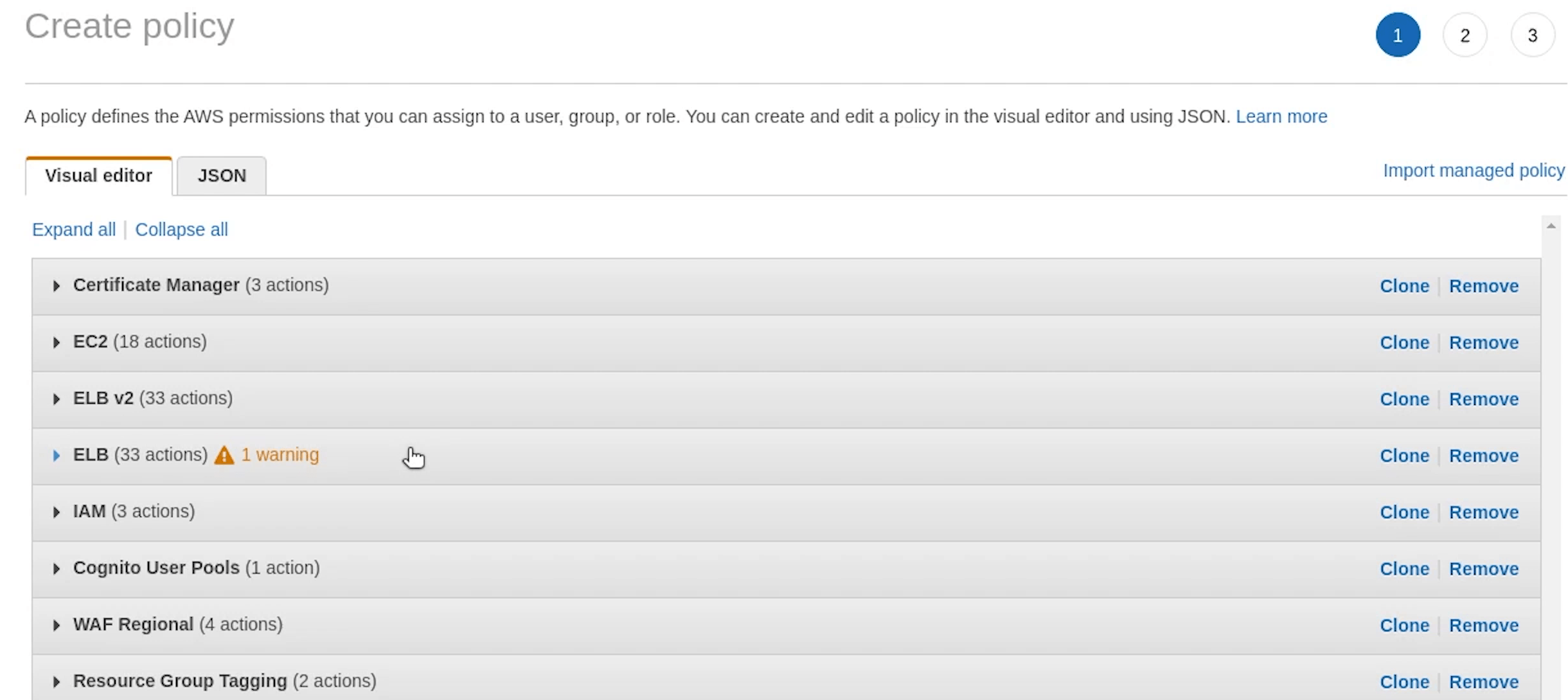Jump to step 3 circle indicator
This screenshot has height=700, width=1568.
[1532, 35]
